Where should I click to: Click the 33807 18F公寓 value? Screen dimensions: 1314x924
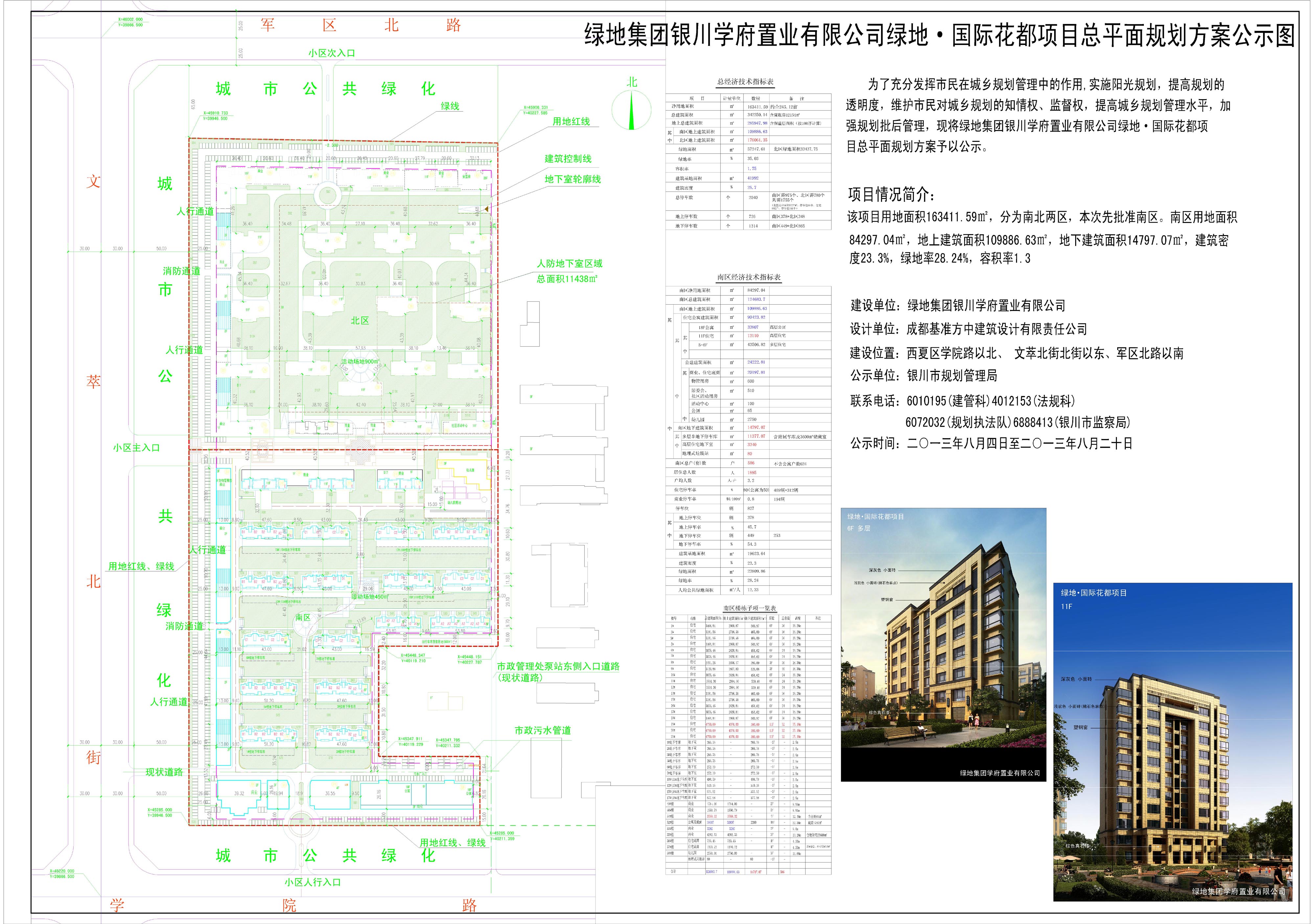pos(753,327)
